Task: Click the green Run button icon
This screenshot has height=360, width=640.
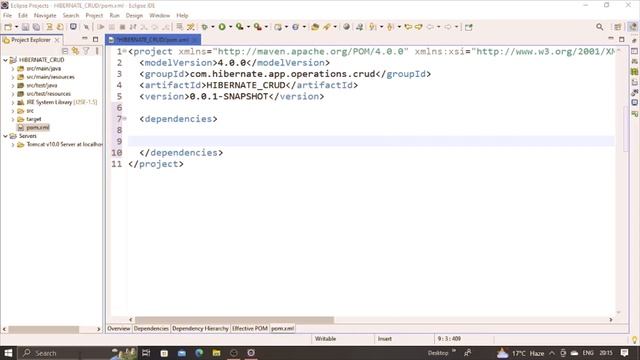Action: 222,27
